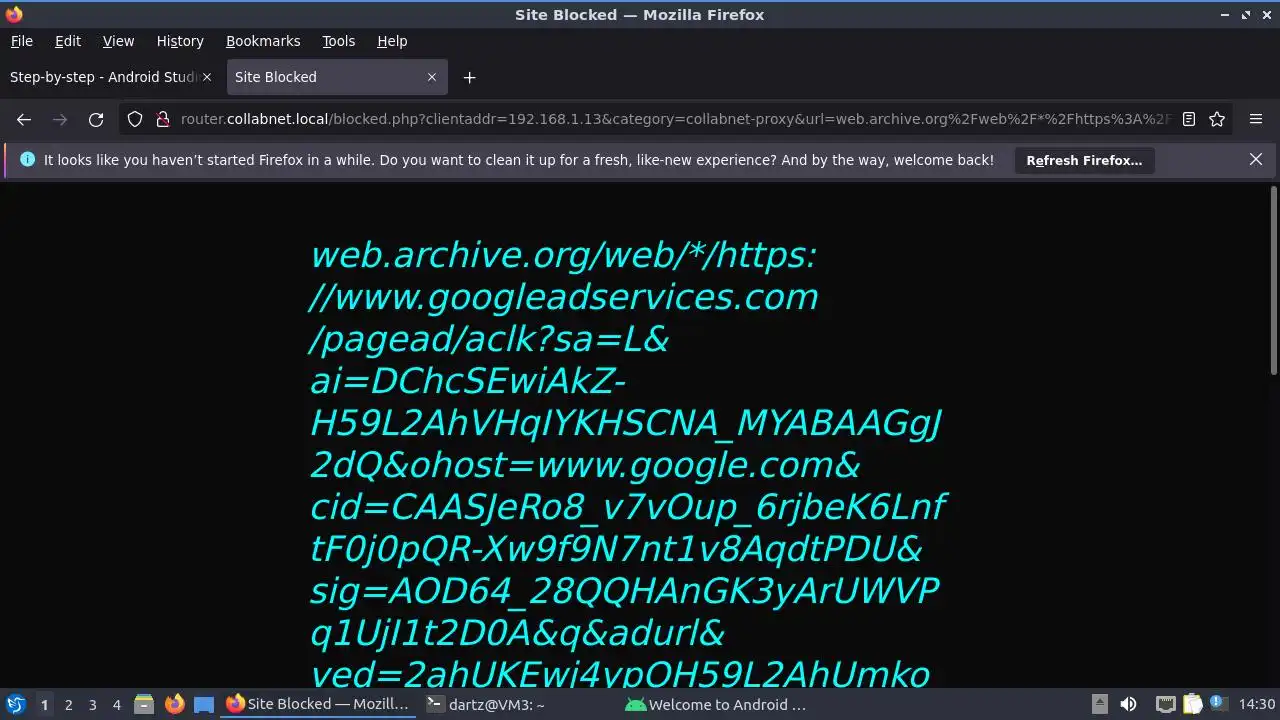This screenshot has height=720, width=1280.
Task: Close the Step-by-step Android Studio tab
Action: tap(207, 77)
